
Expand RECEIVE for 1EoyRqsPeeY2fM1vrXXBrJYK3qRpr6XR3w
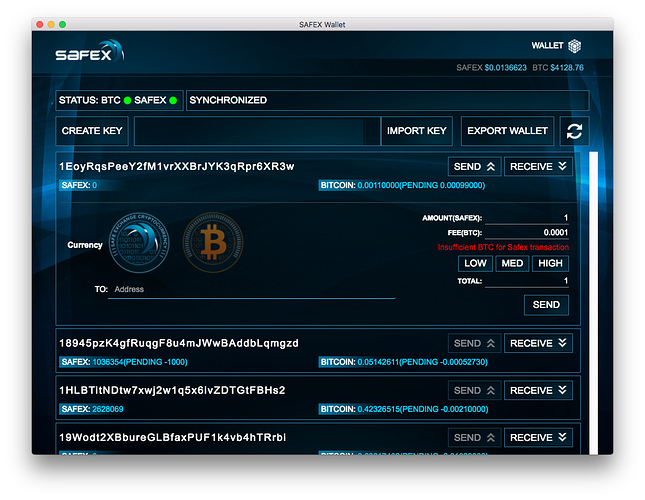(538, 167)
